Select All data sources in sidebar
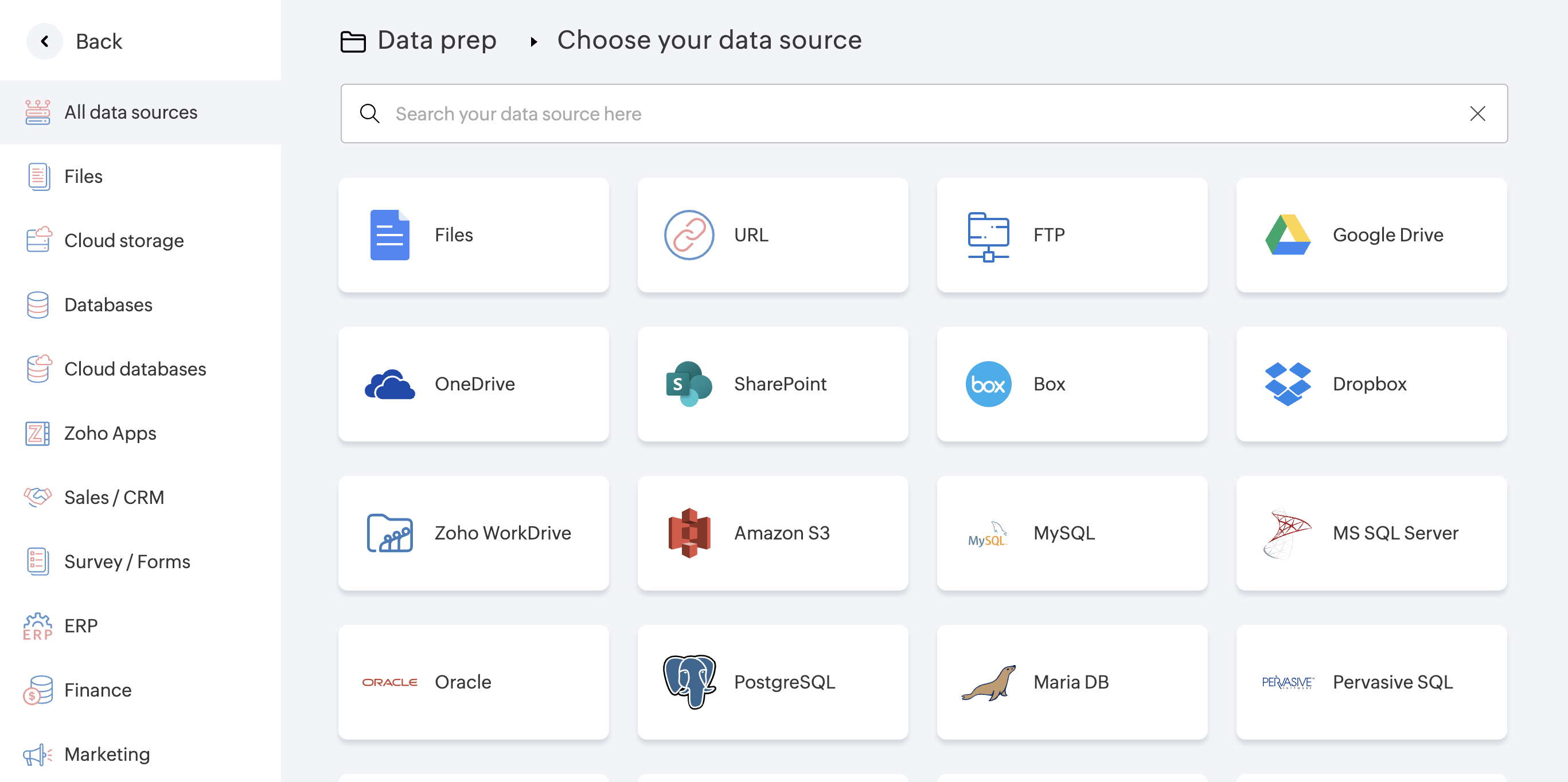Screen dimensions: 1568x782 point(141,112)
